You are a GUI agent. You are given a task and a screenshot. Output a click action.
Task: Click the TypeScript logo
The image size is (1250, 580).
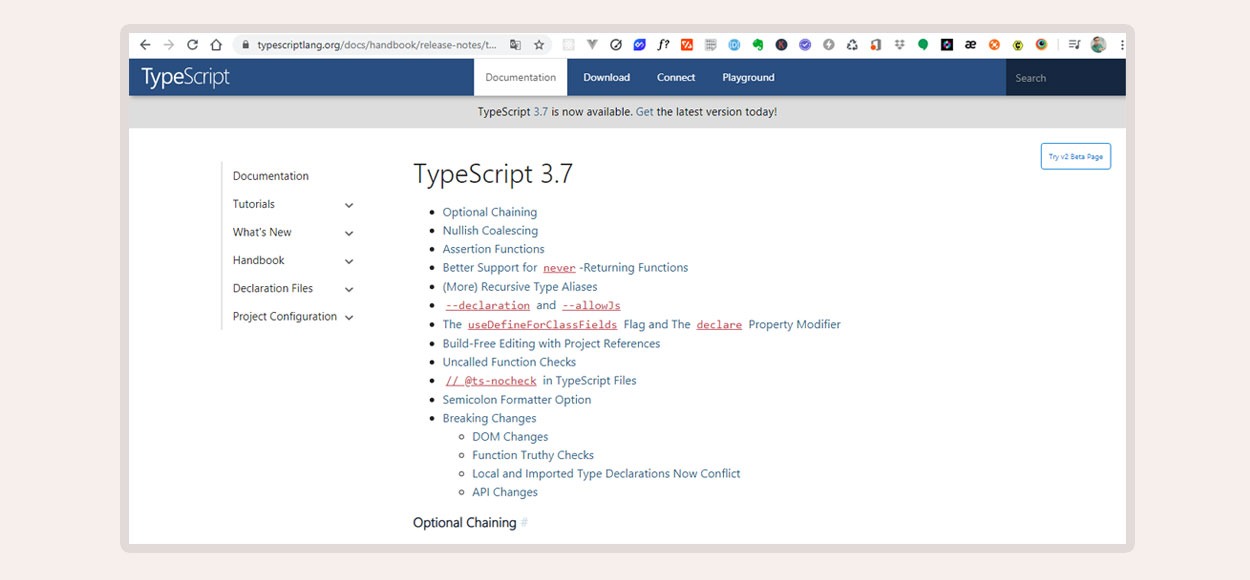[185, 77]
